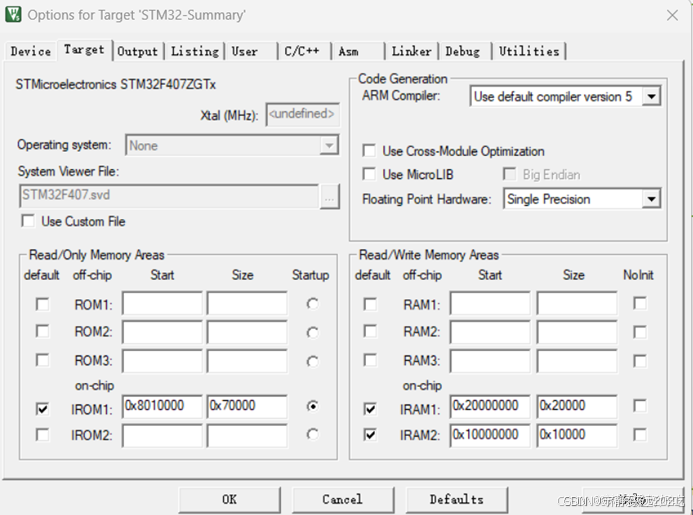Open the Asm tab
The height and width of the screenshot is (515, 693).
(x=349, y=51)
